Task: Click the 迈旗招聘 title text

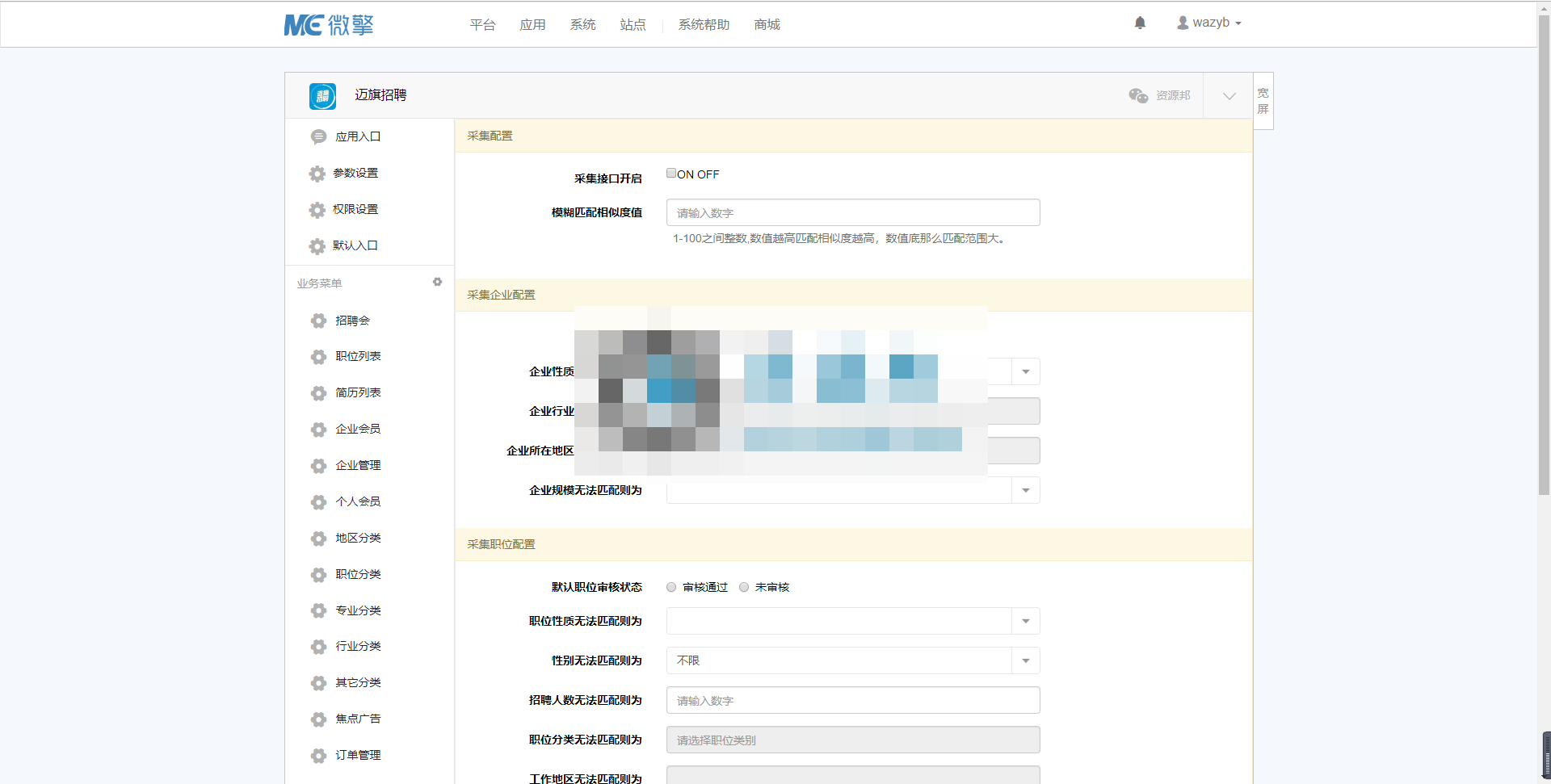Action: 380,95
